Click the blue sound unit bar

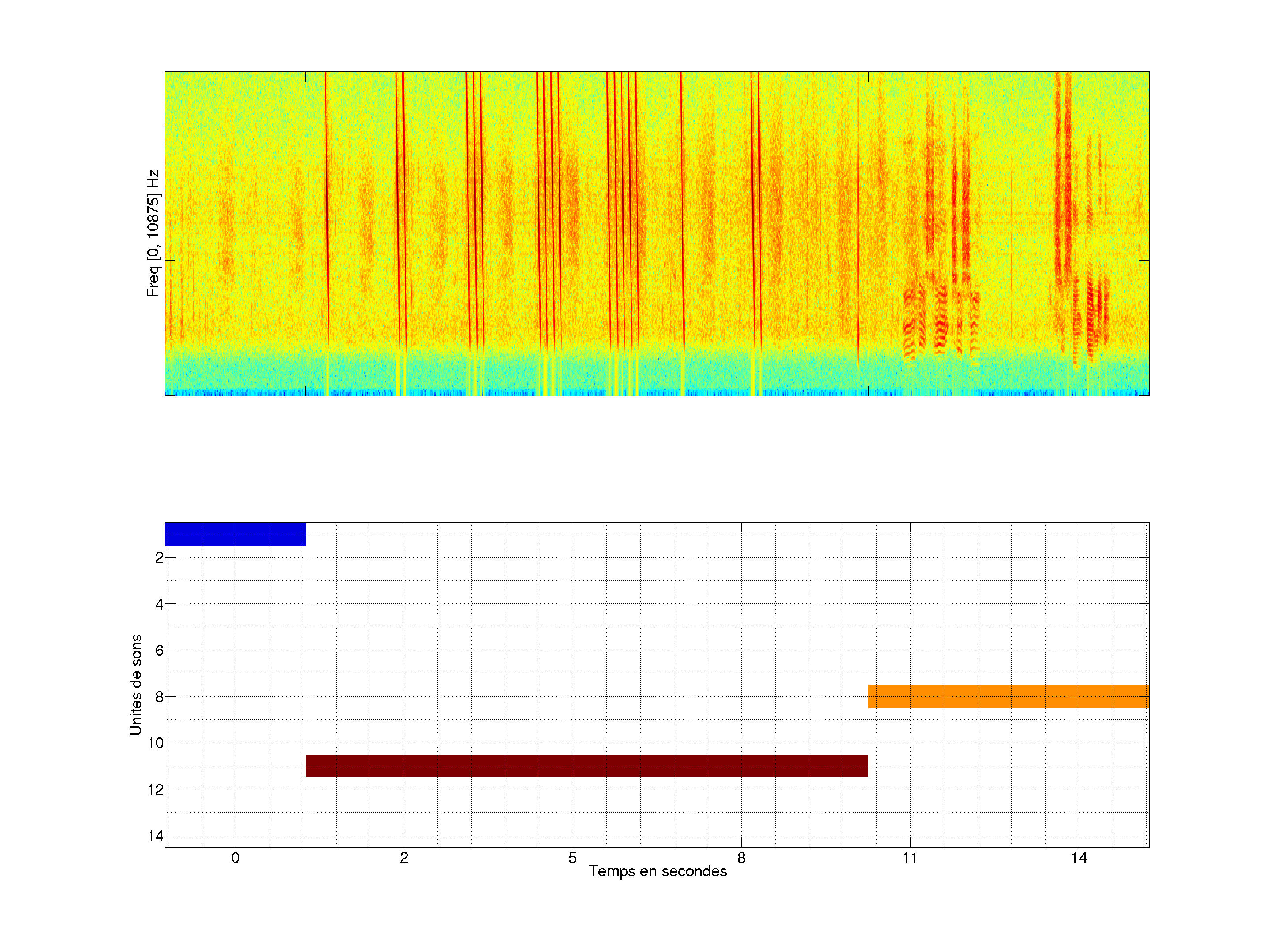pos(235,534)
